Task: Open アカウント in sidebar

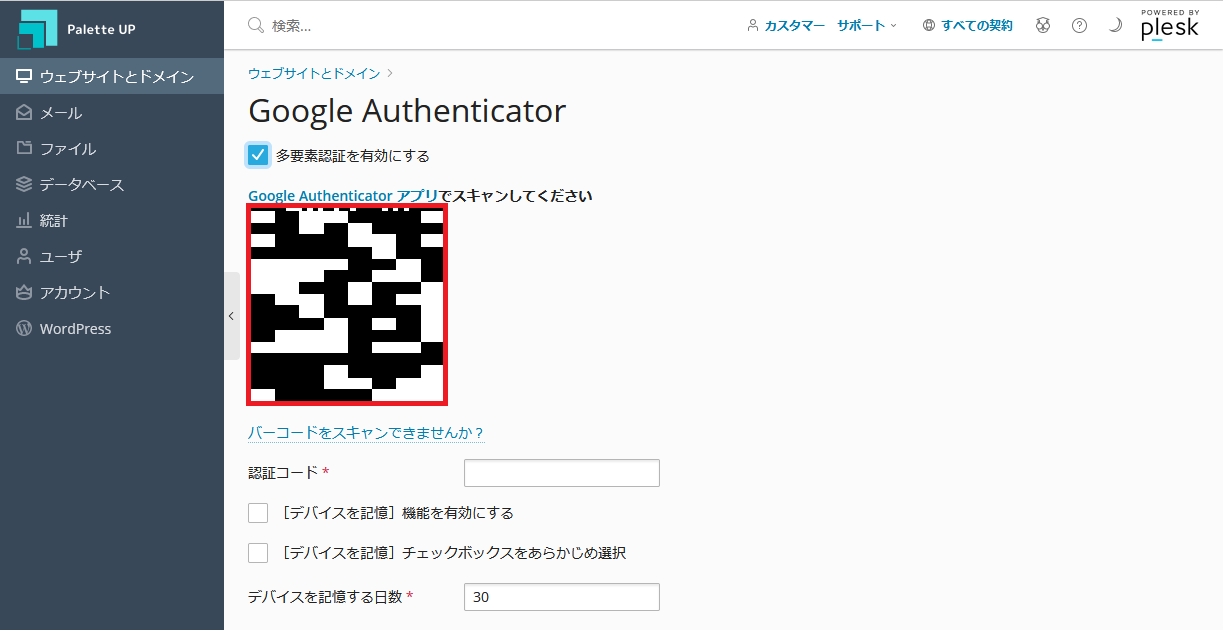Action: [x=112, y=292]
